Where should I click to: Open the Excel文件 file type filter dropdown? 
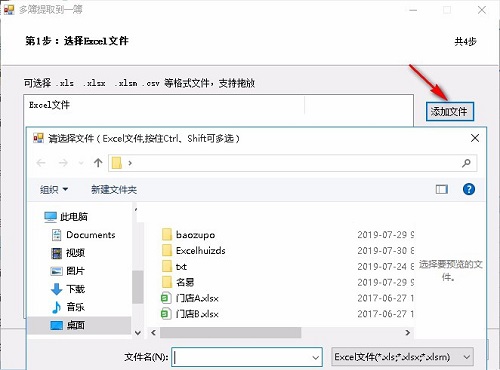click(402, 357)
